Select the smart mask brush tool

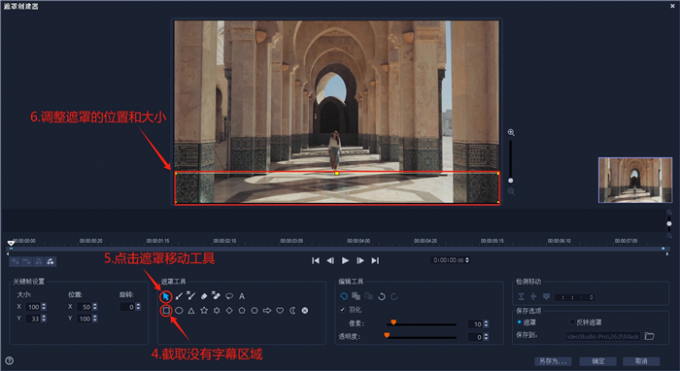tap(191, 296)
